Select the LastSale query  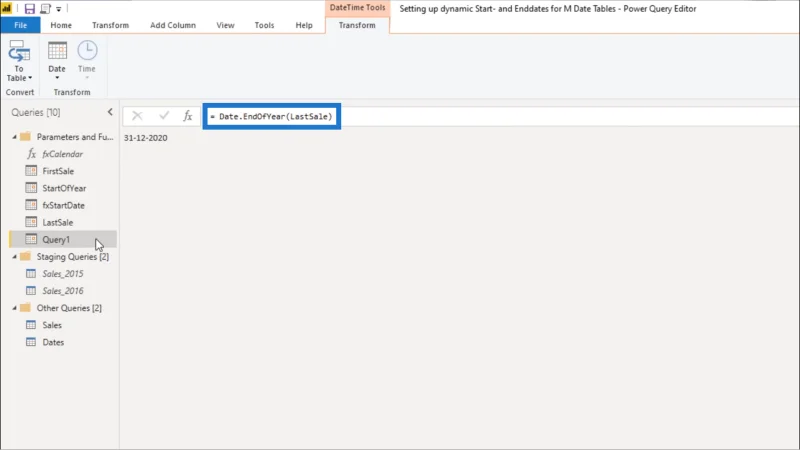click(58, 222)
